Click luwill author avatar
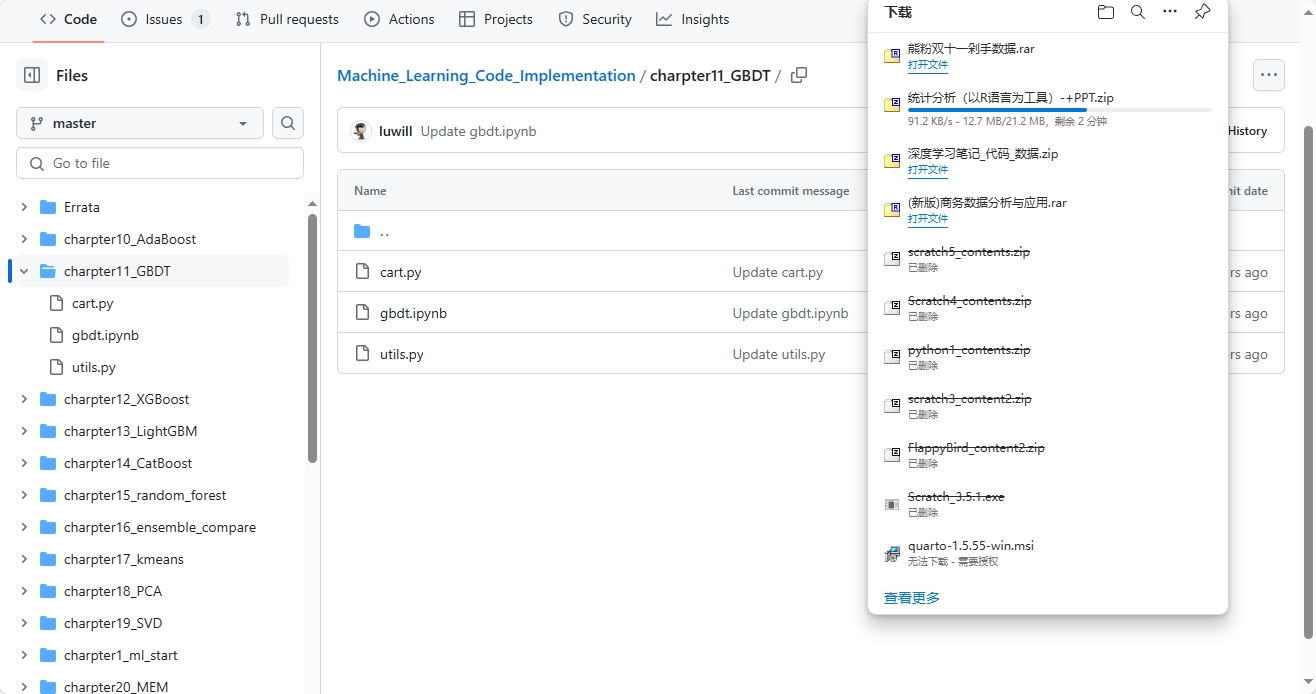 tap(362, 131)
